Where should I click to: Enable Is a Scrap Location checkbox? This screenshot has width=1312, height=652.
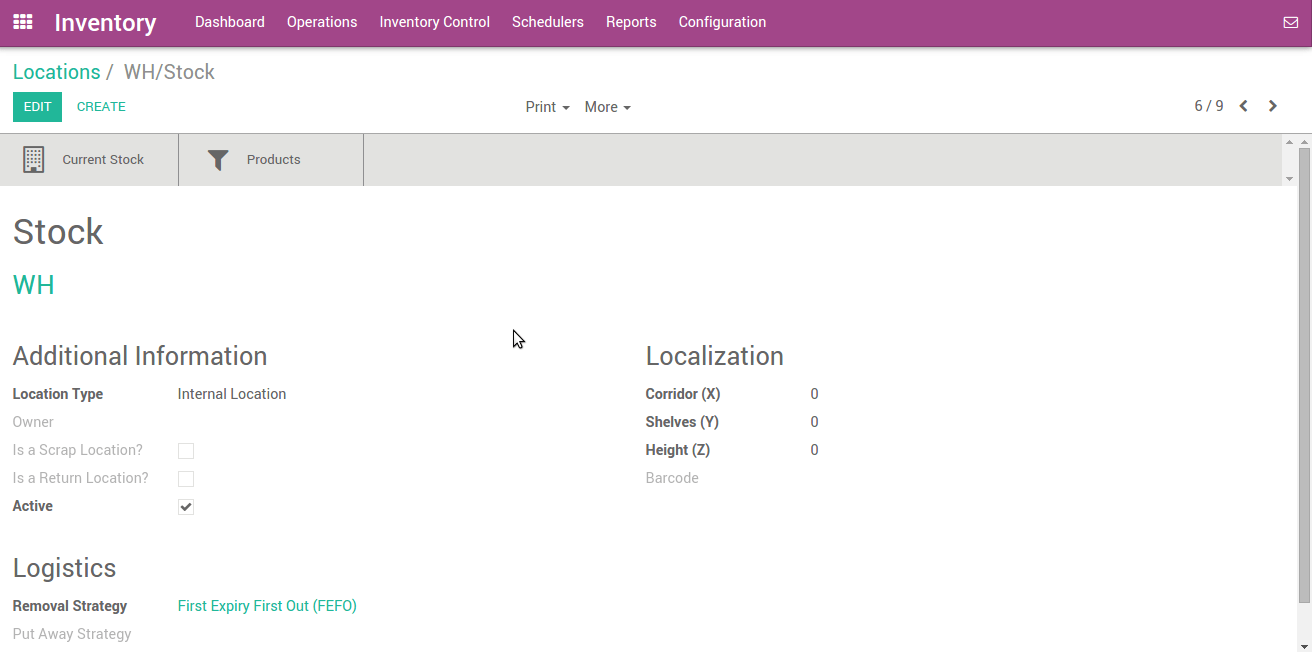pos(186,450)
